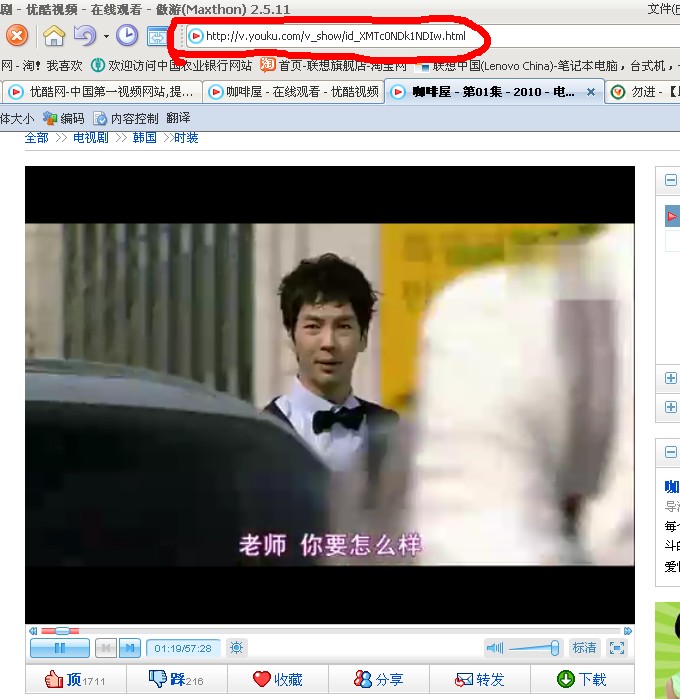This screenshot has height=699, width=680.
Task: Expand the lower plus panel in sidebar
Action: click(x=671, y=407)
